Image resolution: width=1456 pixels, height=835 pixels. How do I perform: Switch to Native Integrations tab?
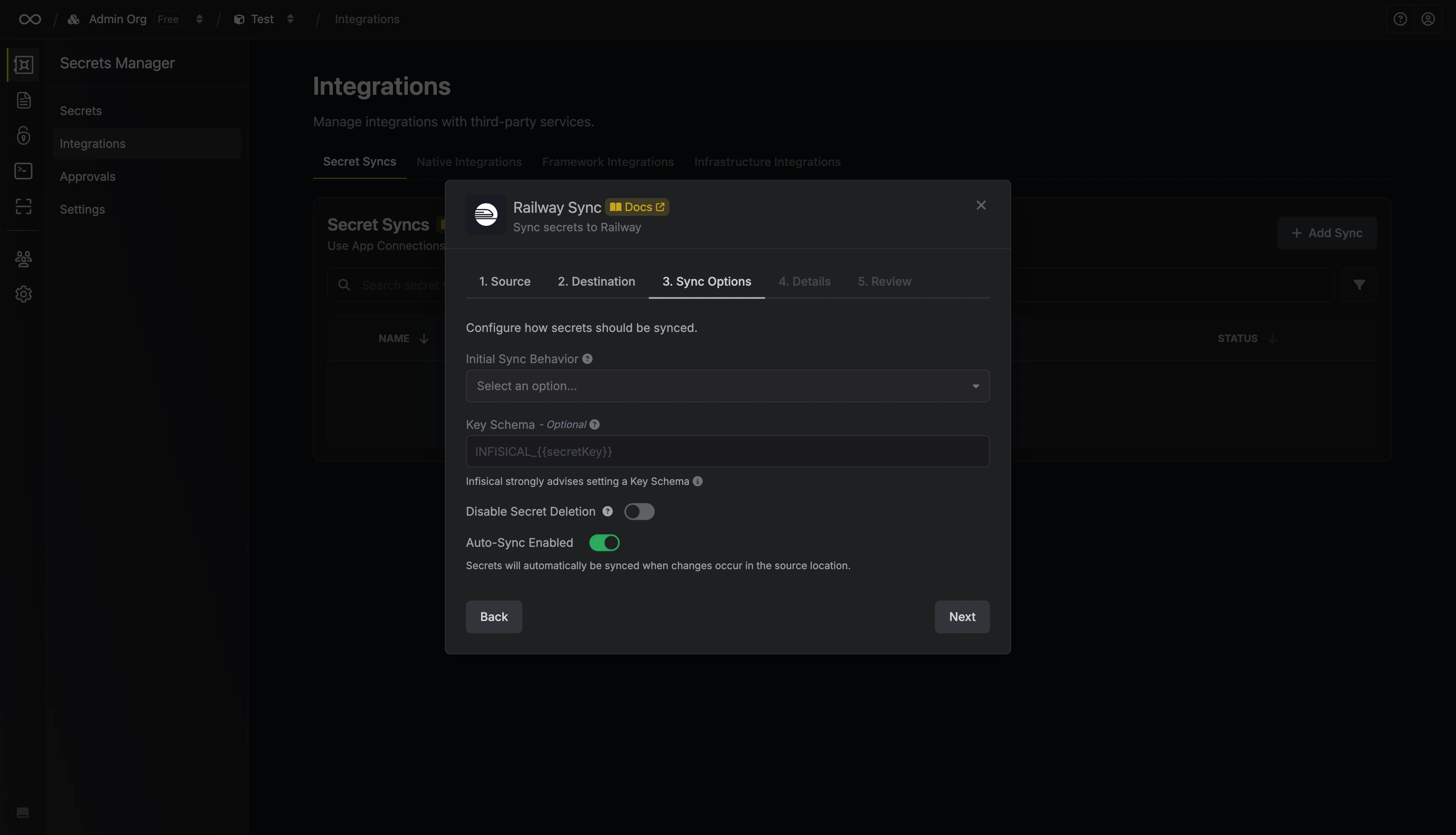point(469,162)
